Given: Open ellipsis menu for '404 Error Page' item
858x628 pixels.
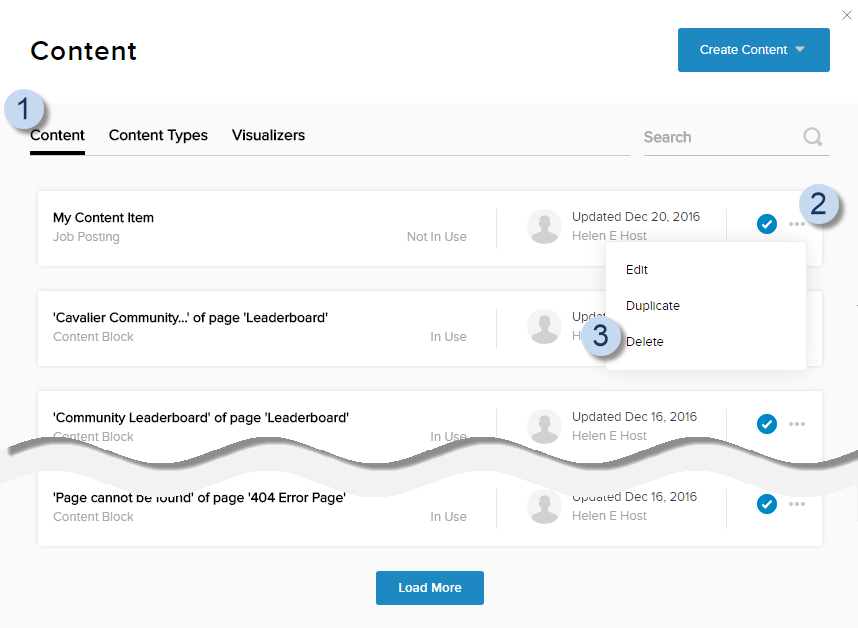Looking at the screenshot, I should tap(796, 504).
